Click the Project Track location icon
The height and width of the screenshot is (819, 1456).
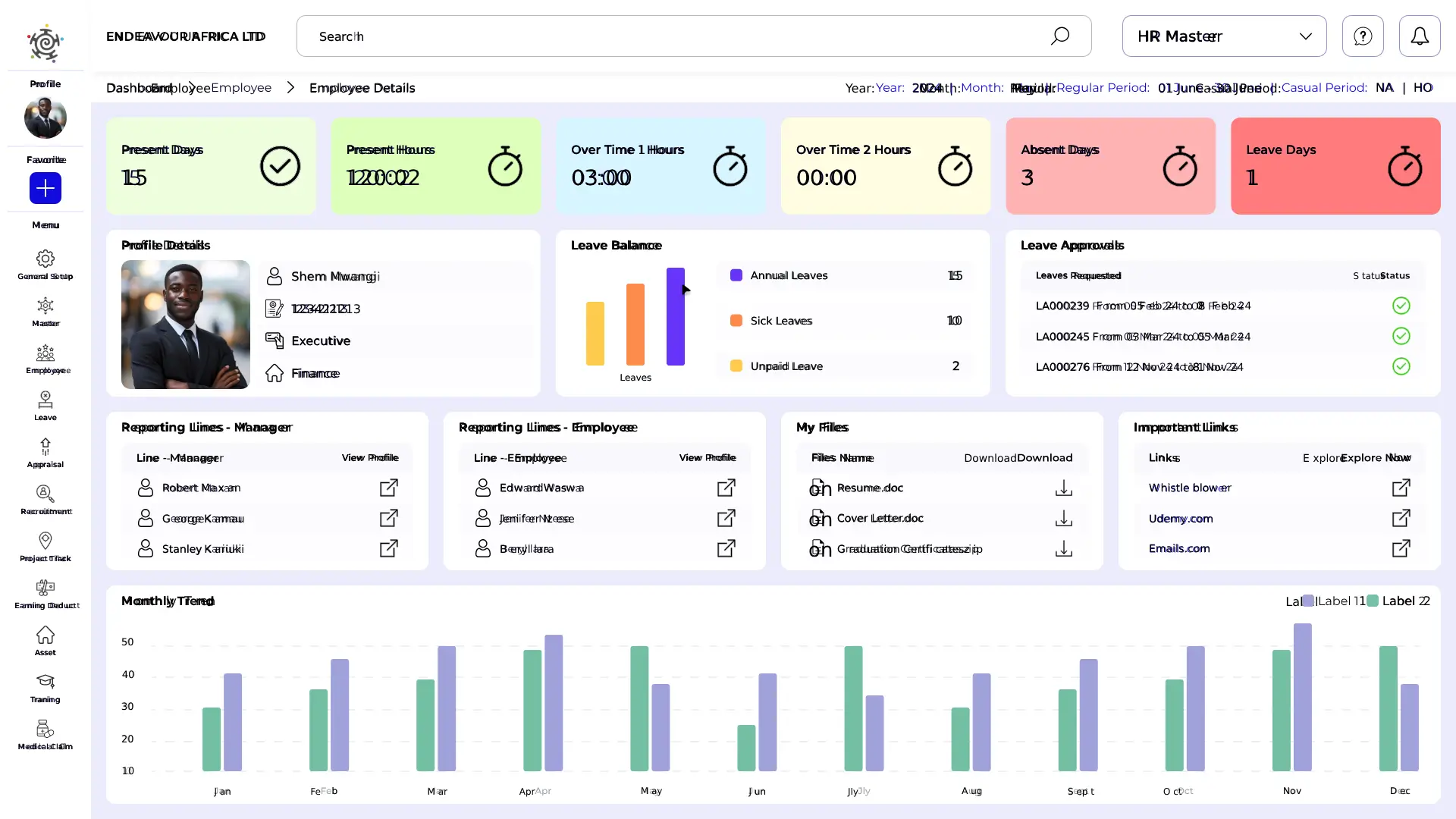[45, 541]
